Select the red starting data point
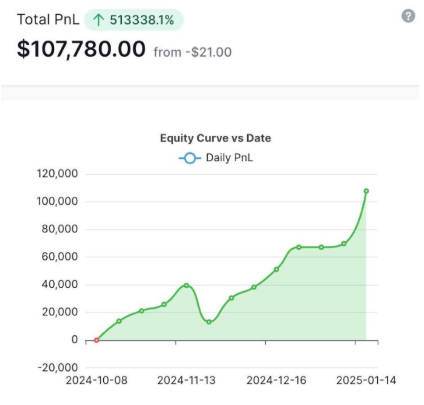This screenshot has width=424, height=405. (96, 340)
